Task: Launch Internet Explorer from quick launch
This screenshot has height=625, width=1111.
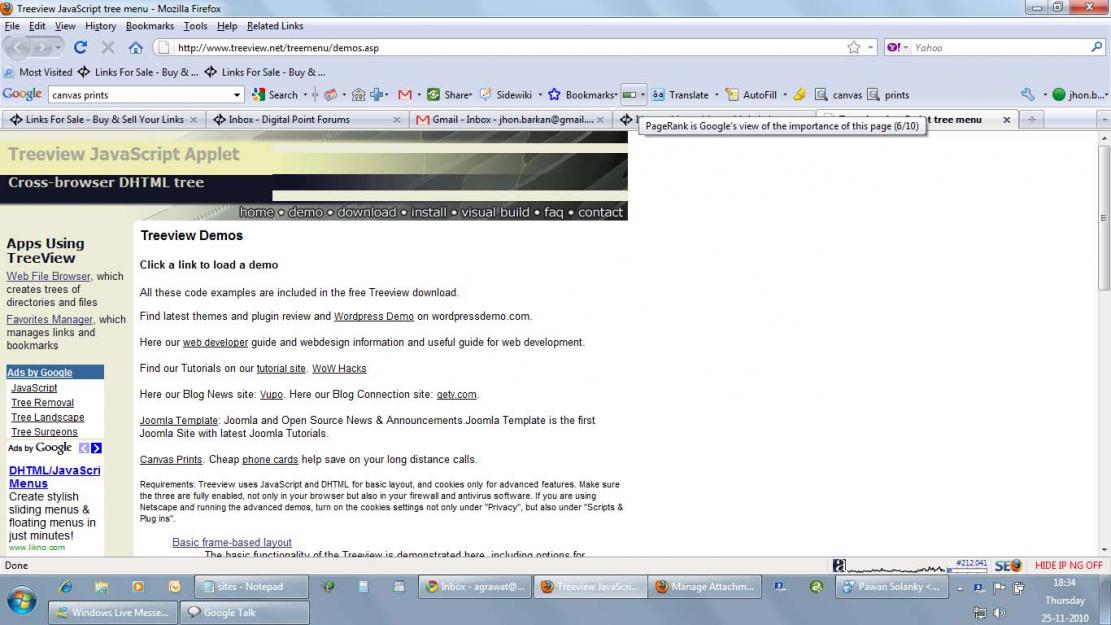Action: tap(66, 587)
